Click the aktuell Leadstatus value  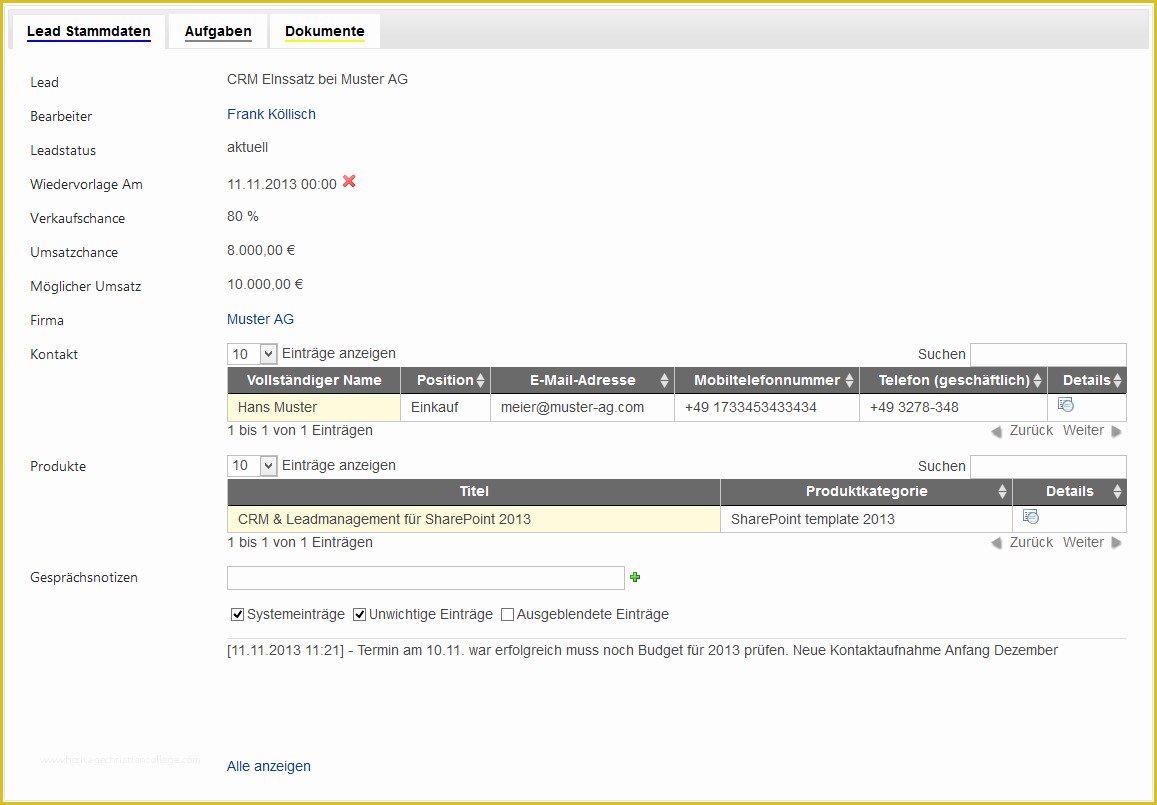pos(247,147)
